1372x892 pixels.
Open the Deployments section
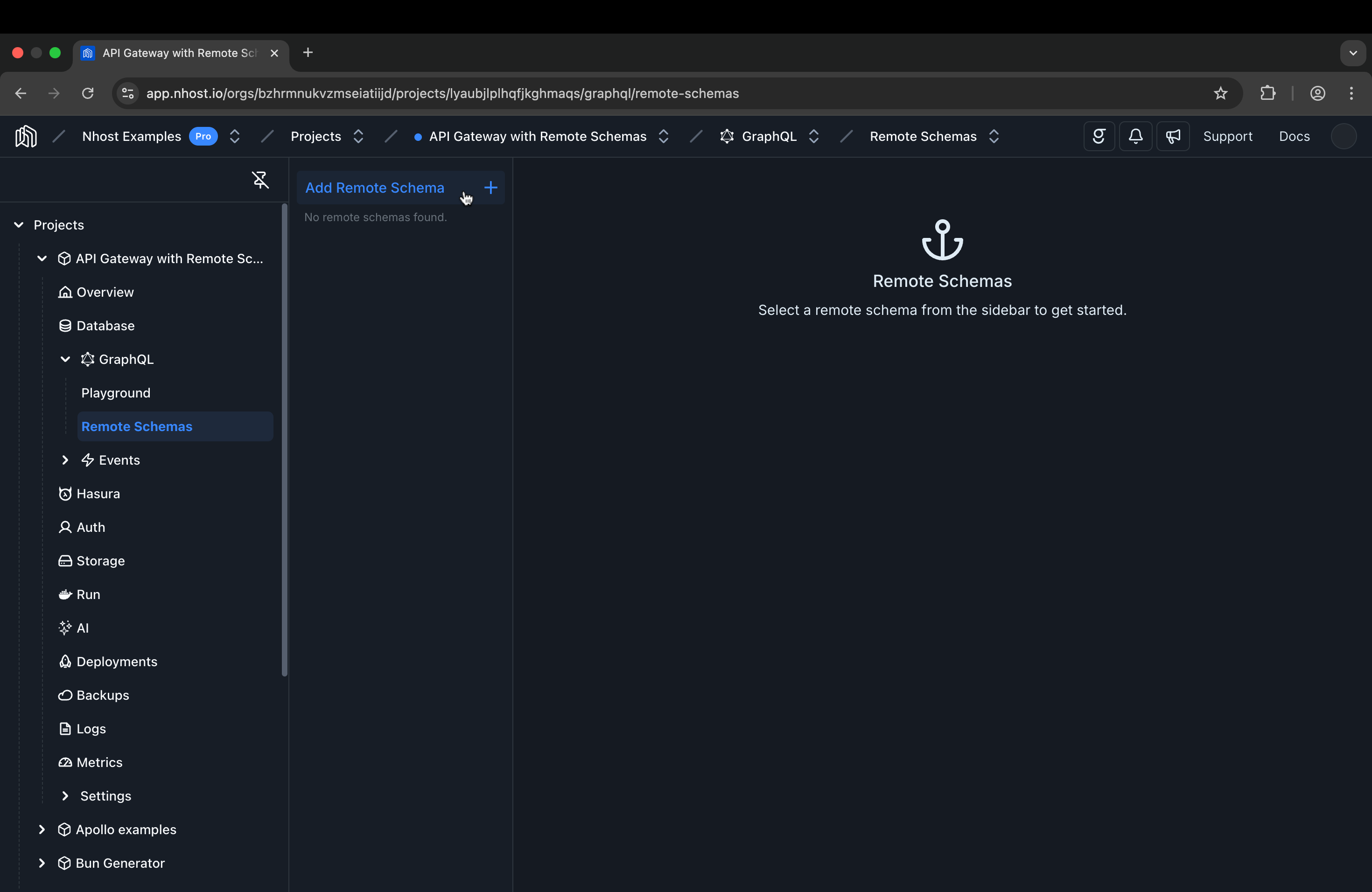coord(117,661)
